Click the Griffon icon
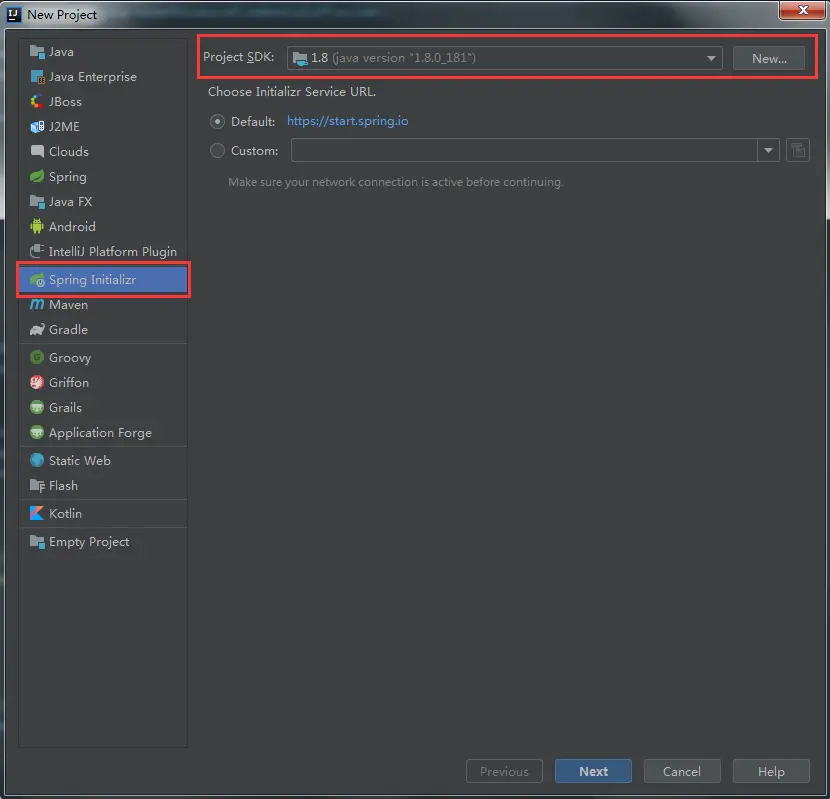830x799 pixels. tap(37, 382)
